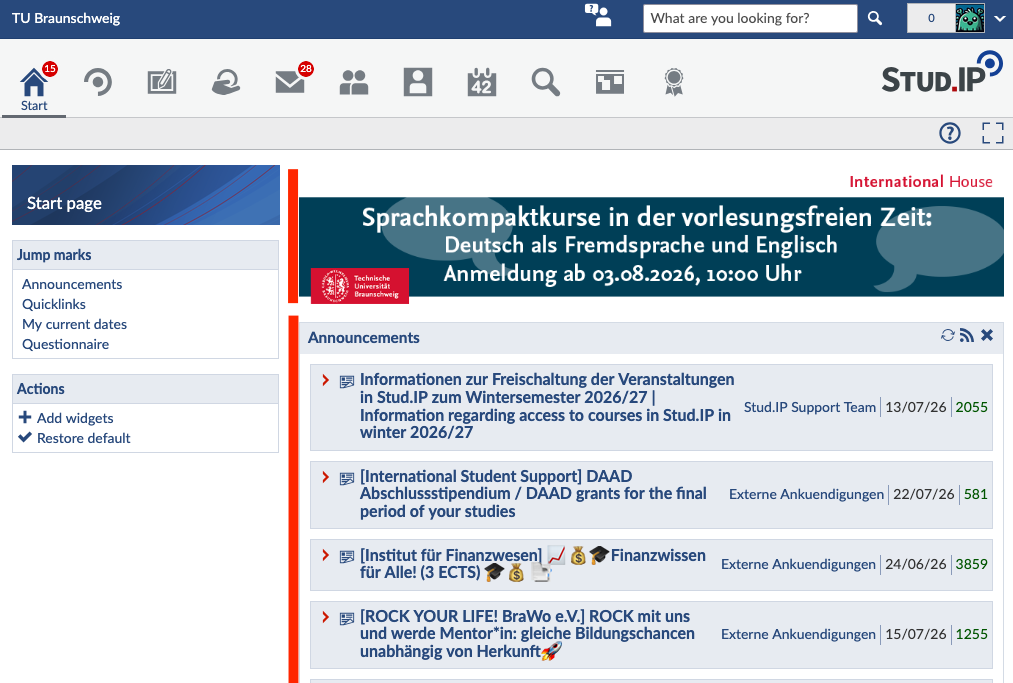Open the Community people icon
Screen dimensions: 1013x683
[354, 82]
